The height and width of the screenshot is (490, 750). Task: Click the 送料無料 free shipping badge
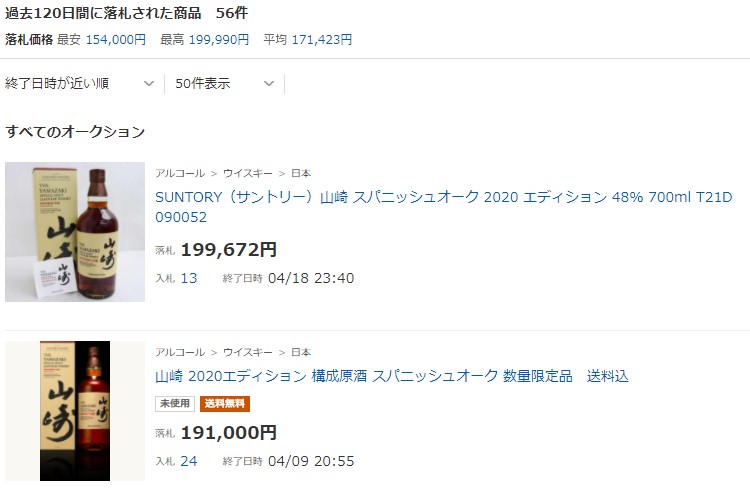(225, 404)
